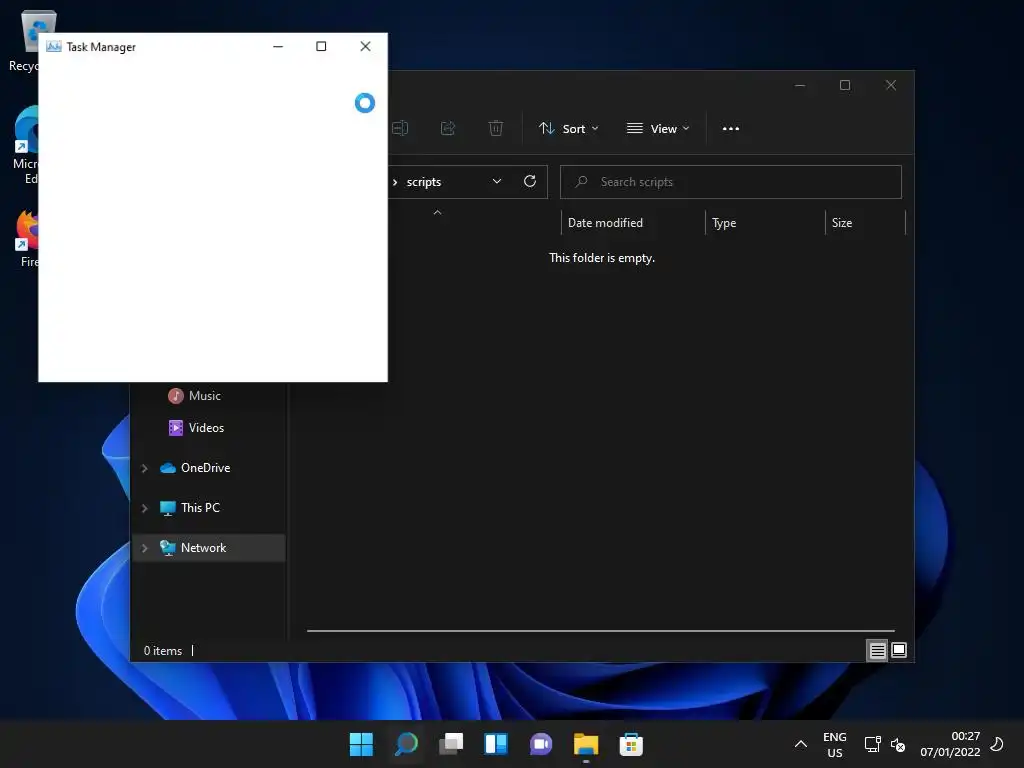Screen dimensions: 1024x768
Task: Open Microsoft Store from taskbar
Action: pyautogui.click(x=631, y=744)
